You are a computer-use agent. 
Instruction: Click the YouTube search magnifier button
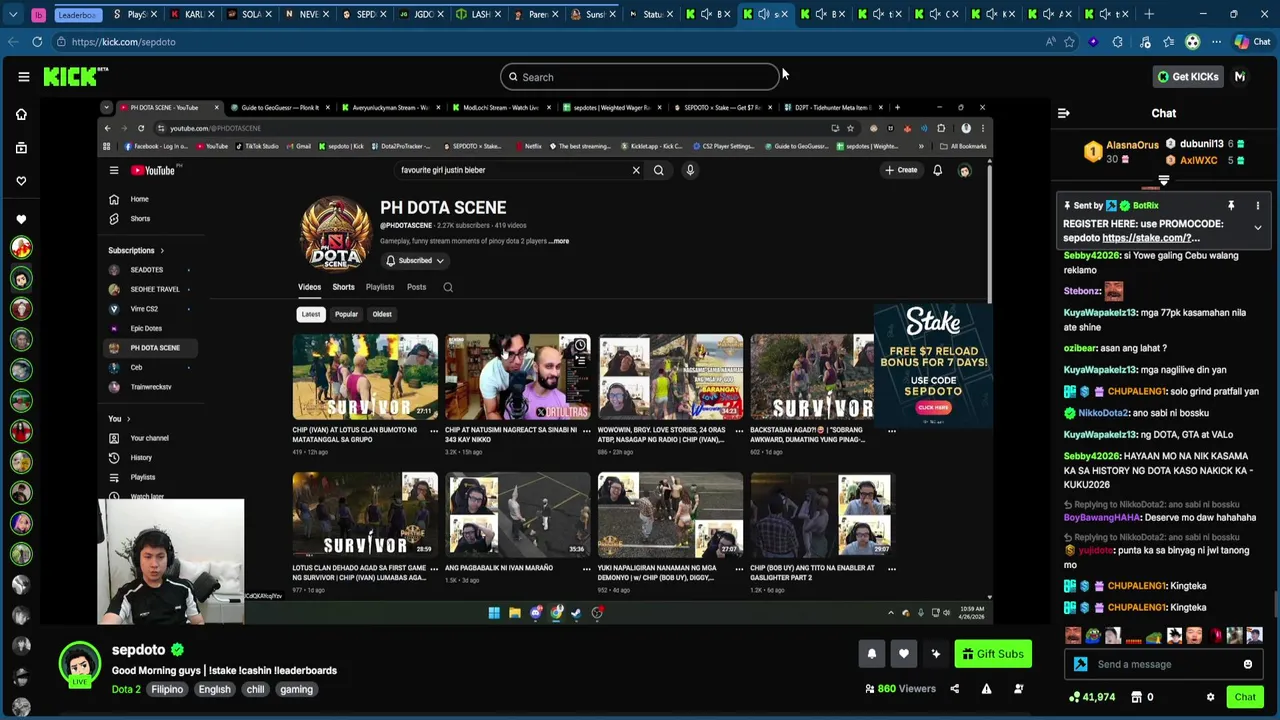click(x=658, y=170)
